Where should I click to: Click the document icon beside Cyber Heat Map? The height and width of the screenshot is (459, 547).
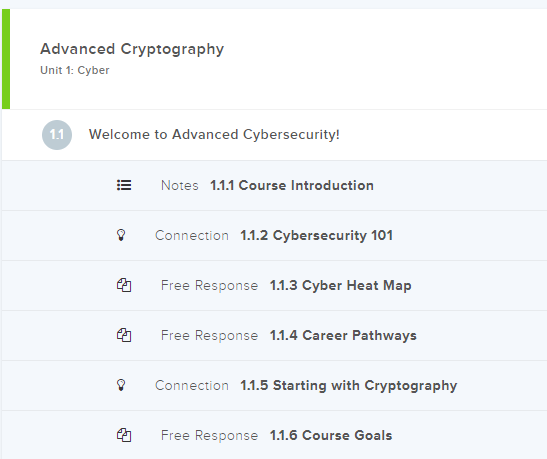[x=124, y=285]
